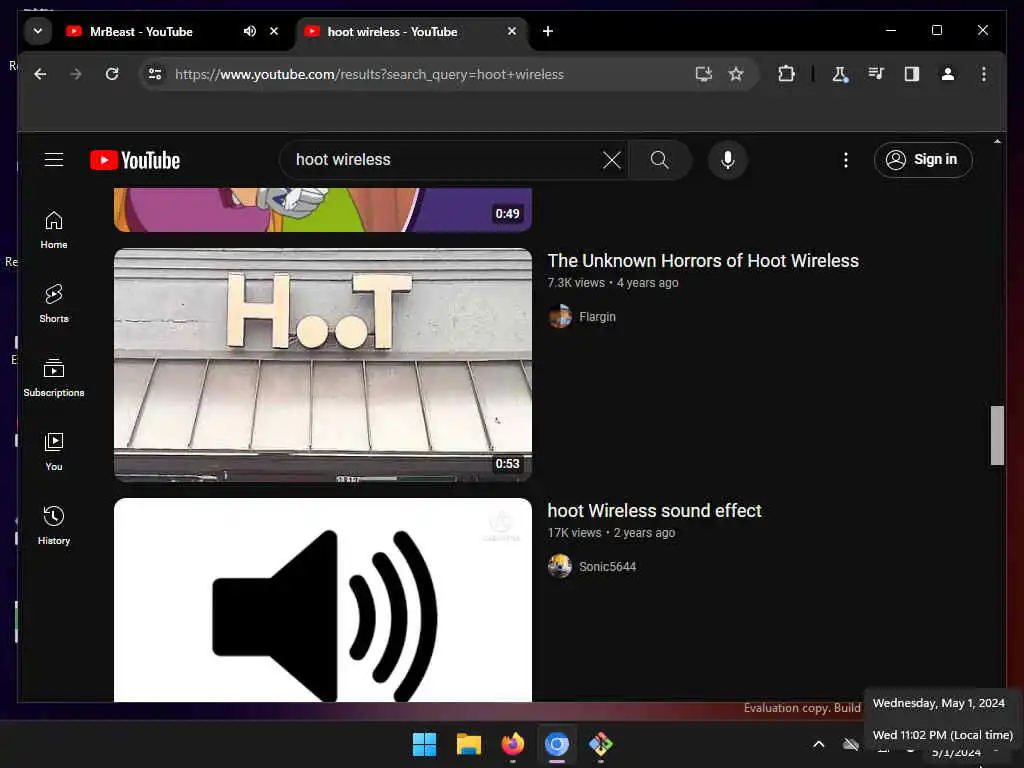This screenshot has height=768, width=1024.
Task: Bookmark this page with the star
Action: pyautogui.click(x=736, y=74)
